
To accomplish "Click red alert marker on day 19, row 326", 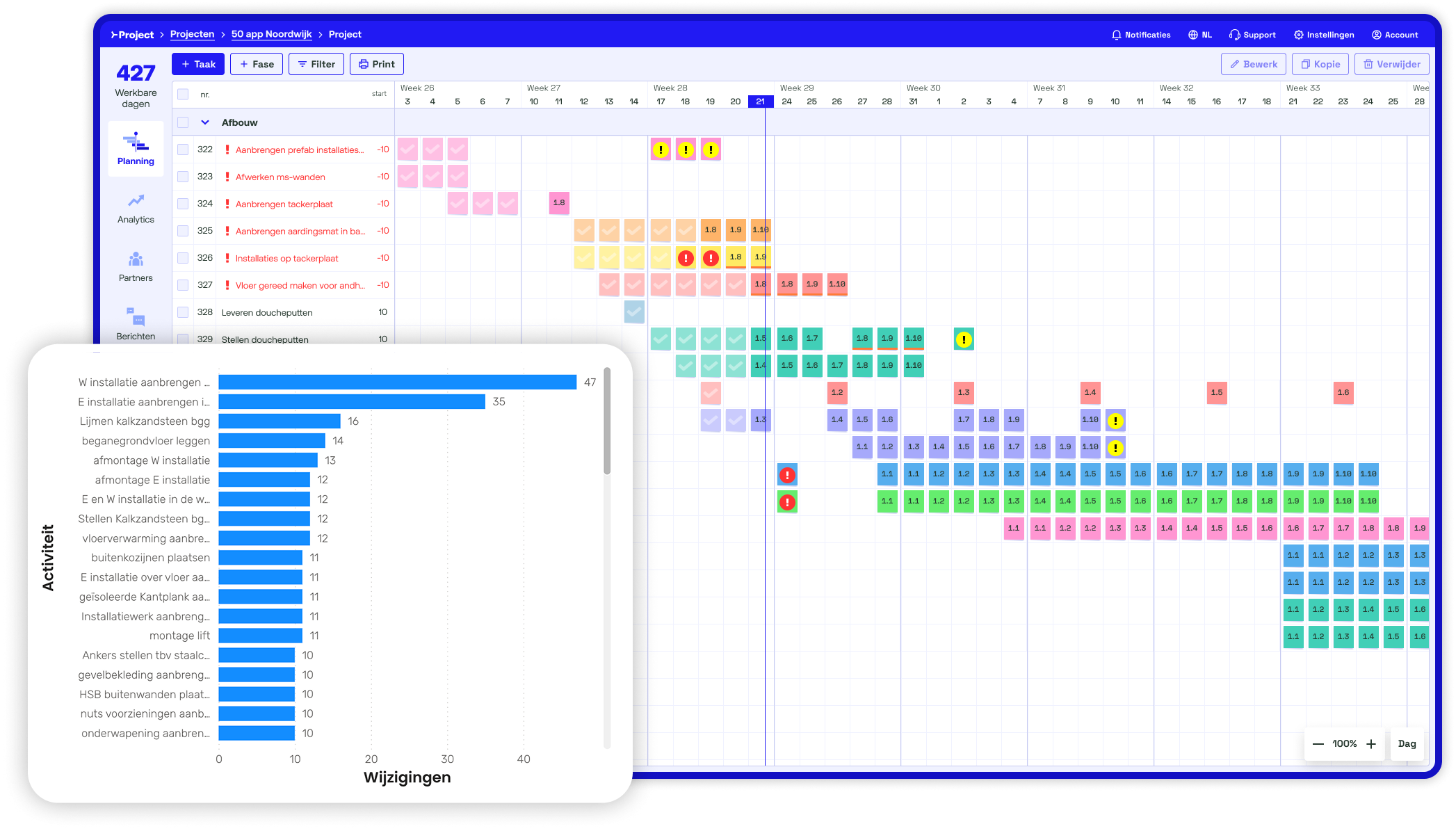I will [x=711, y=258].
